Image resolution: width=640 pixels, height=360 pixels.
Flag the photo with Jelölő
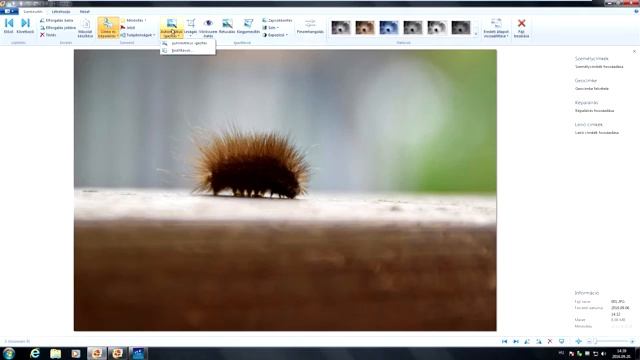(x=128, y=28)
